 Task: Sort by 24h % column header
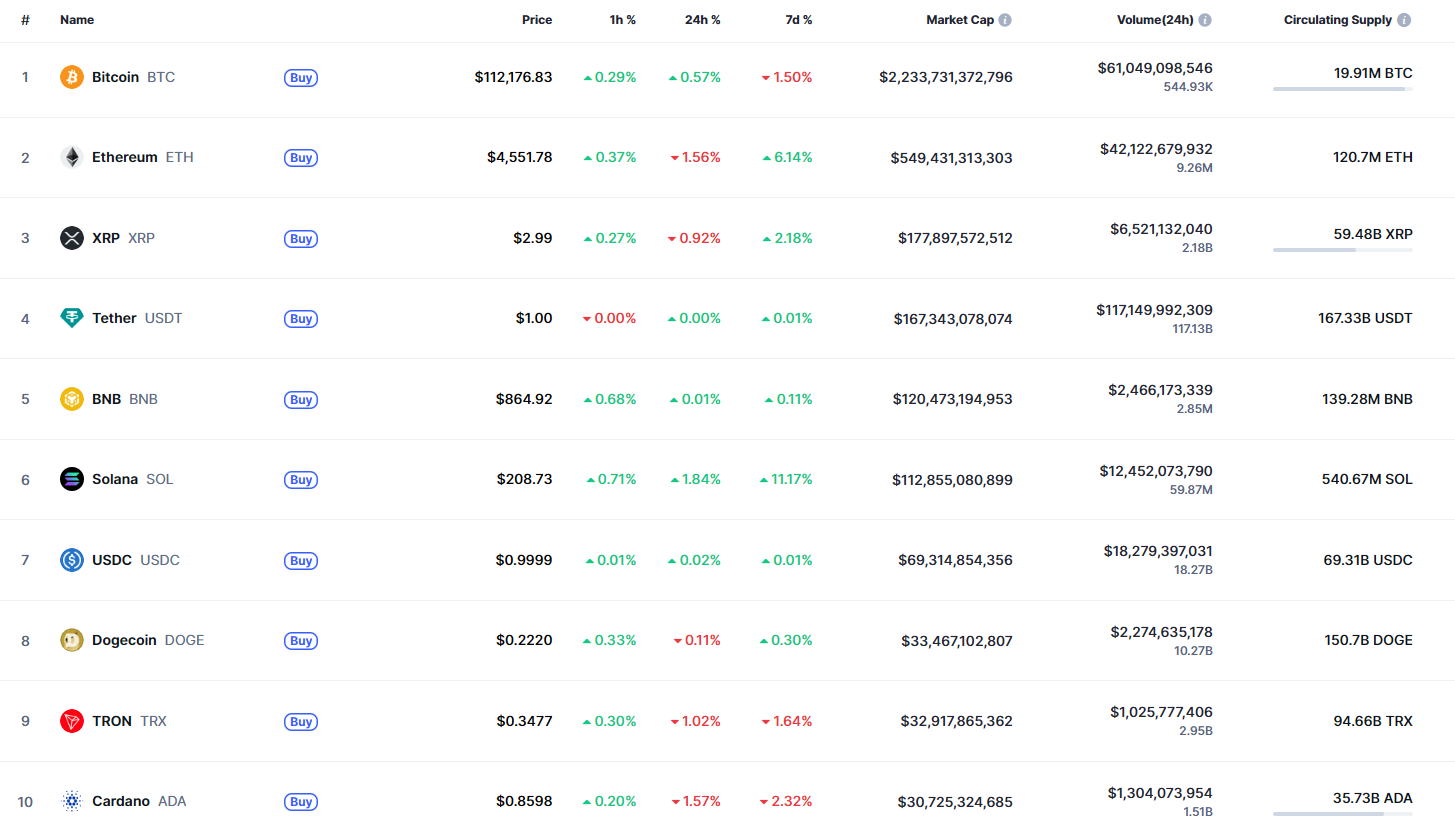[x=703, y=20]
